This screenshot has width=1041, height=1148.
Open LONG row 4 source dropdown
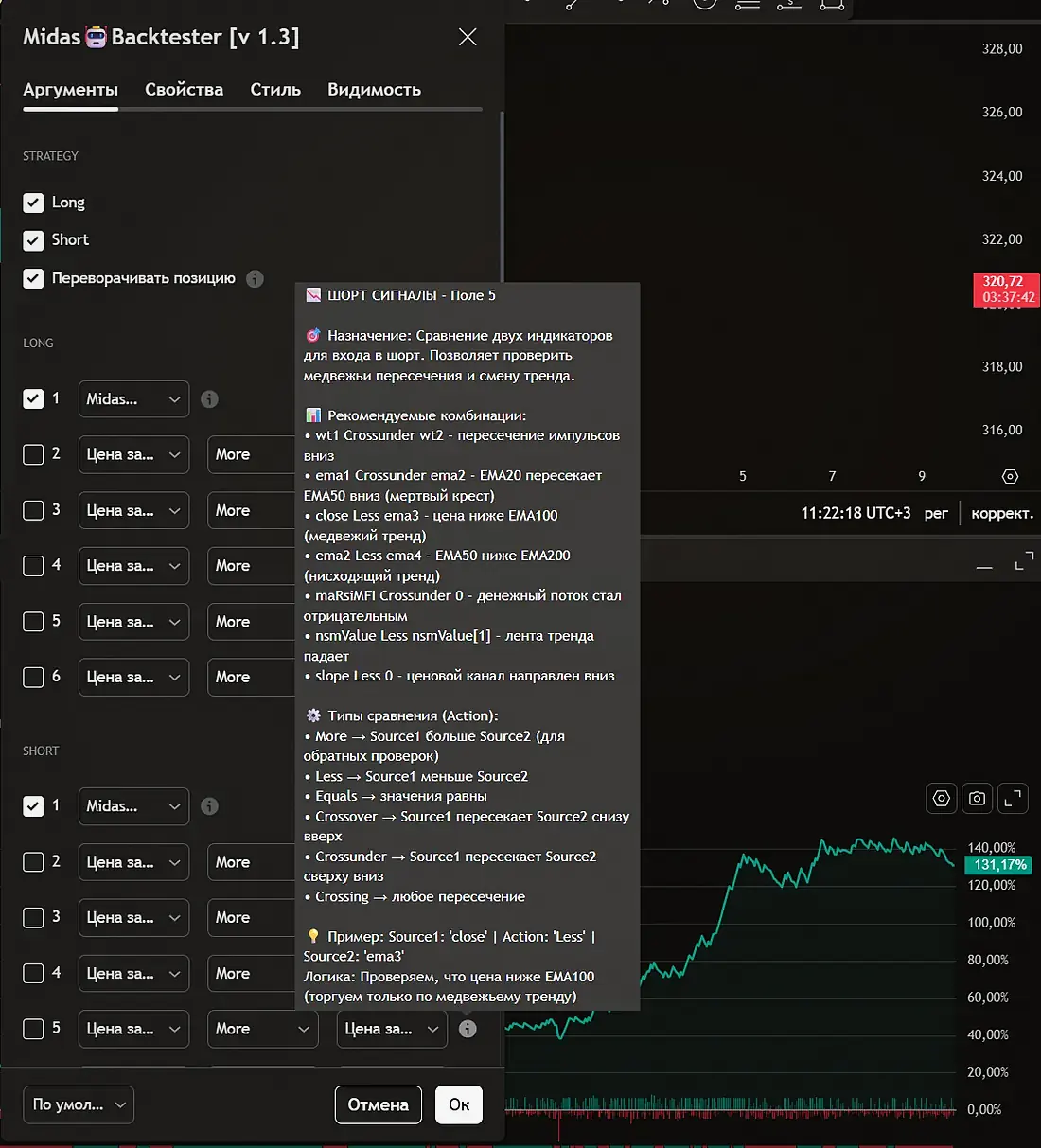pyautogui.click(x=133, y=566)
